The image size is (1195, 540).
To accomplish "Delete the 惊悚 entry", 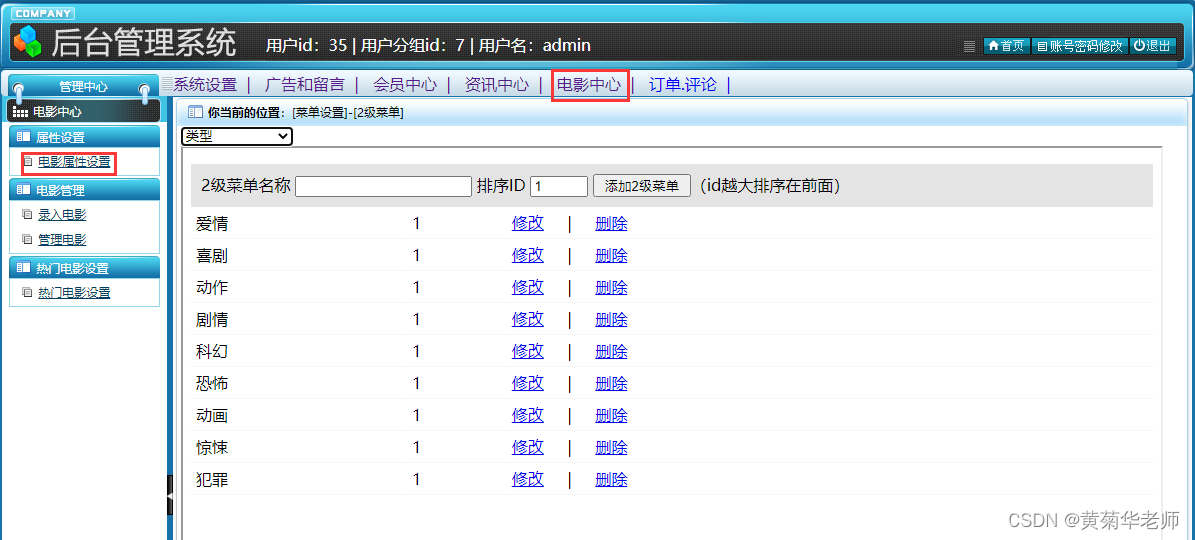I will coord(611,448).
